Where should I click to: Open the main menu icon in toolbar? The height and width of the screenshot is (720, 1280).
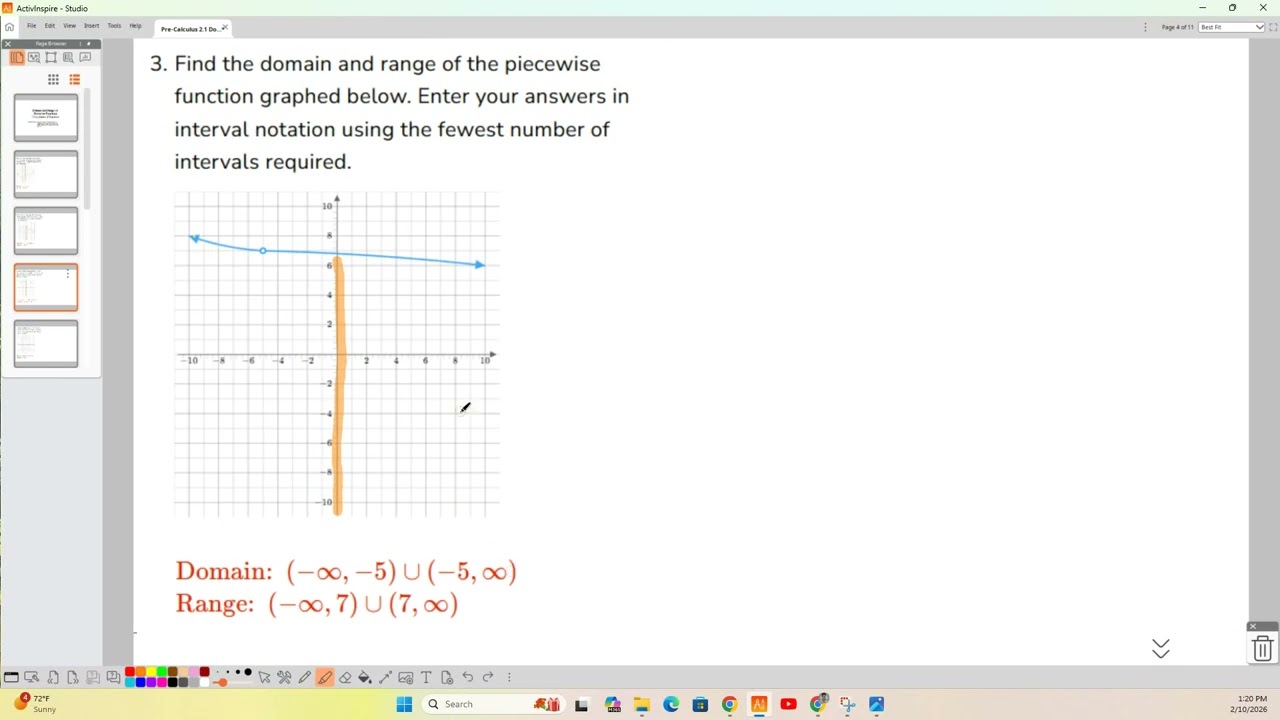(11, 677)
